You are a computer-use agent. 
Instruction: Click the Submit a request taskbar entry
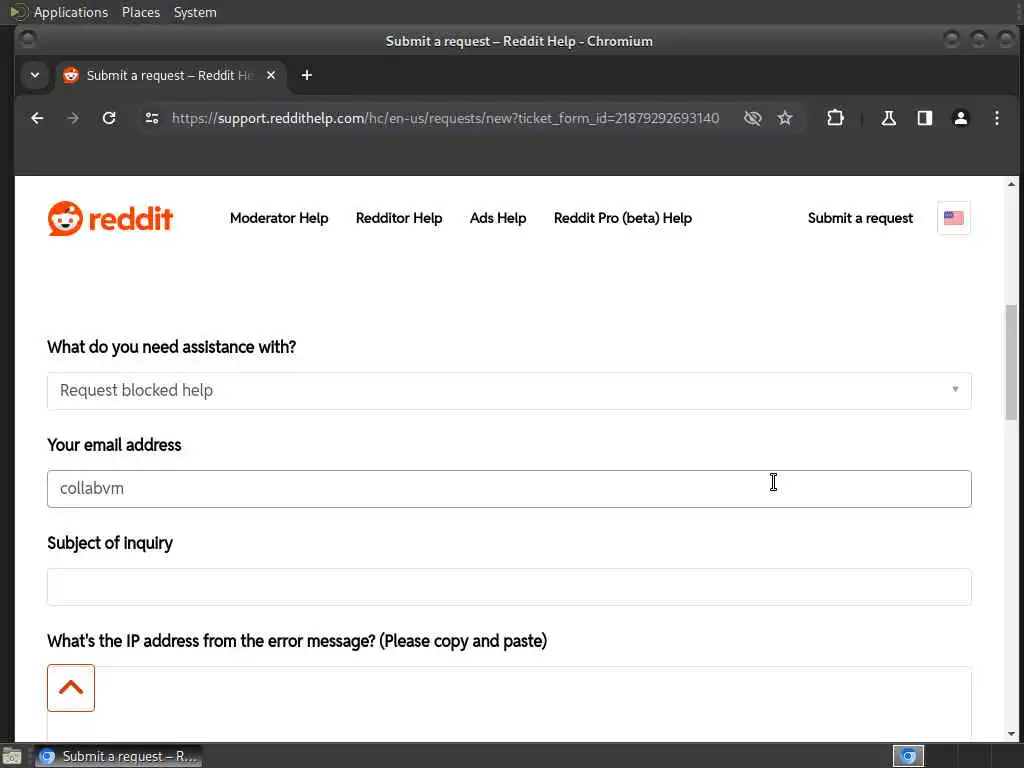click(118, 756)
